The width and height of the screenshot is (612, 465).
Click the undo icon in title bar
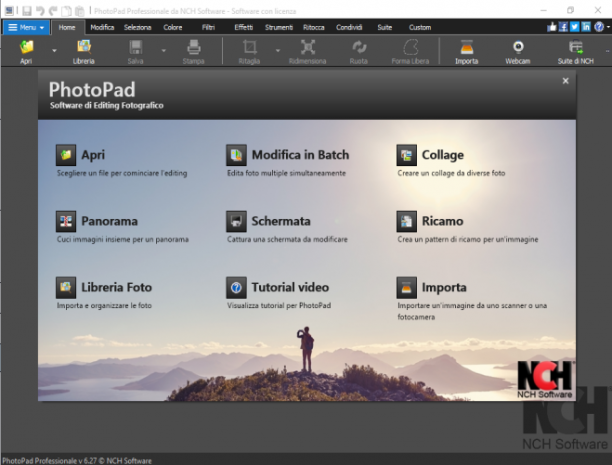coord(40,11)
